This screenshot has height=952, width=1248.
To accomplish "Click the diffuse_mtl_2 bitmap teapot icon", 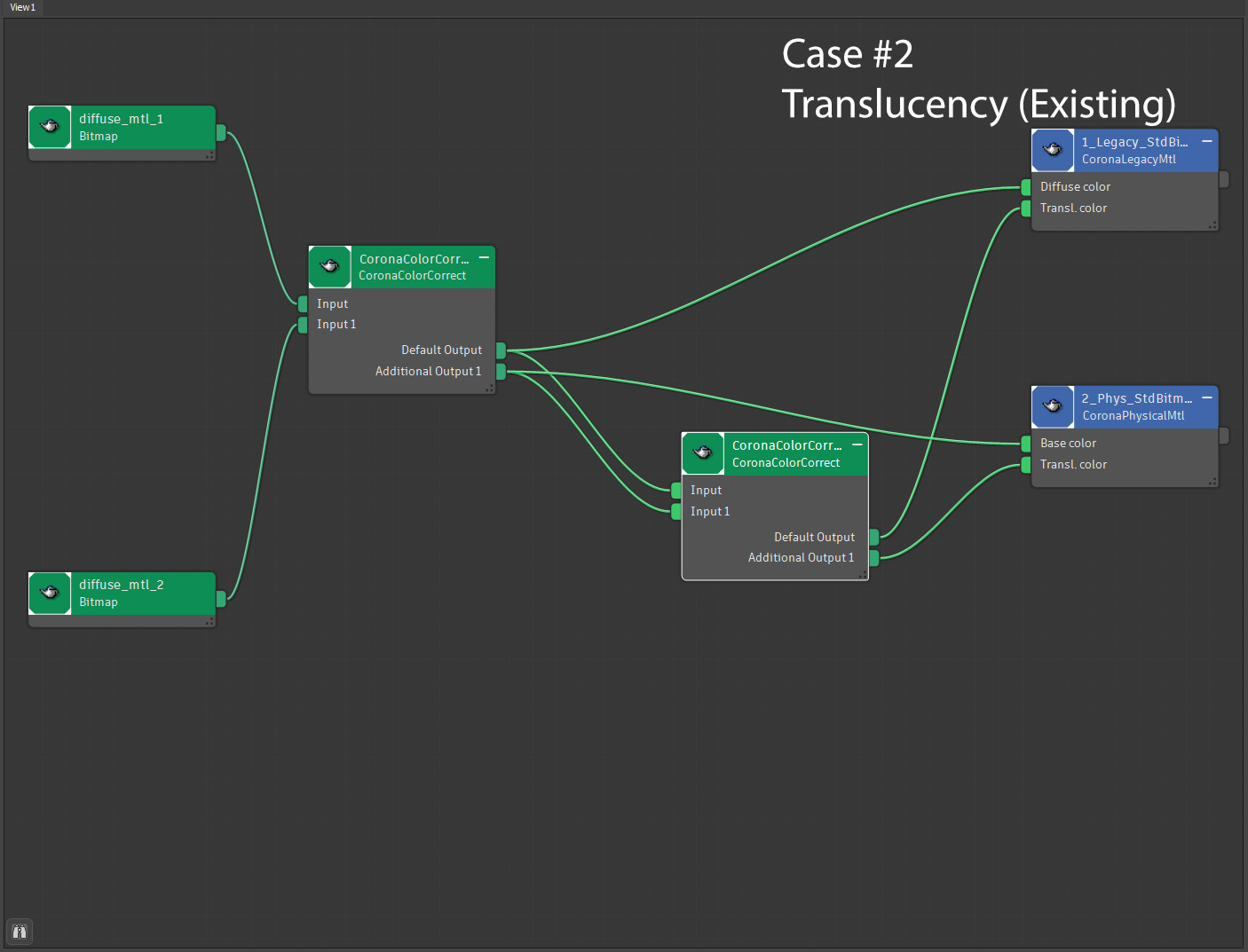I will tap(50, 593).
